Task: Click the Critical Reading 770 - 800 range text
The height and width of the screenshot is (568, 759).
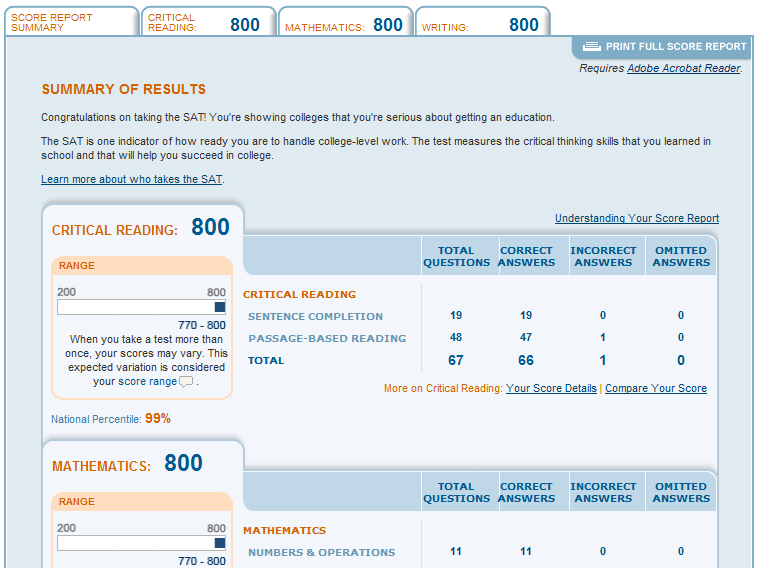Action: (202, 325)
